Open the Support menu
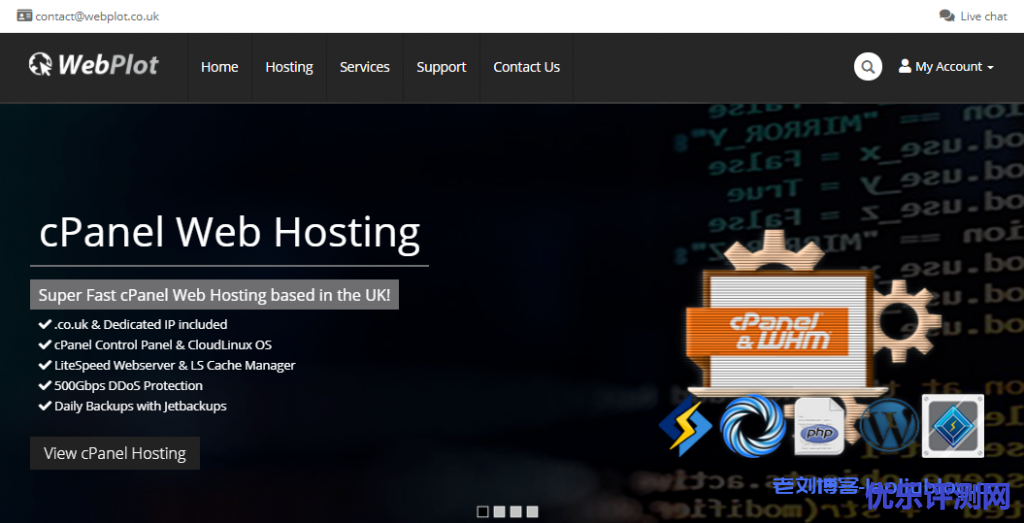This screenshot has width=1024, height=523. [x=441, y=67]
